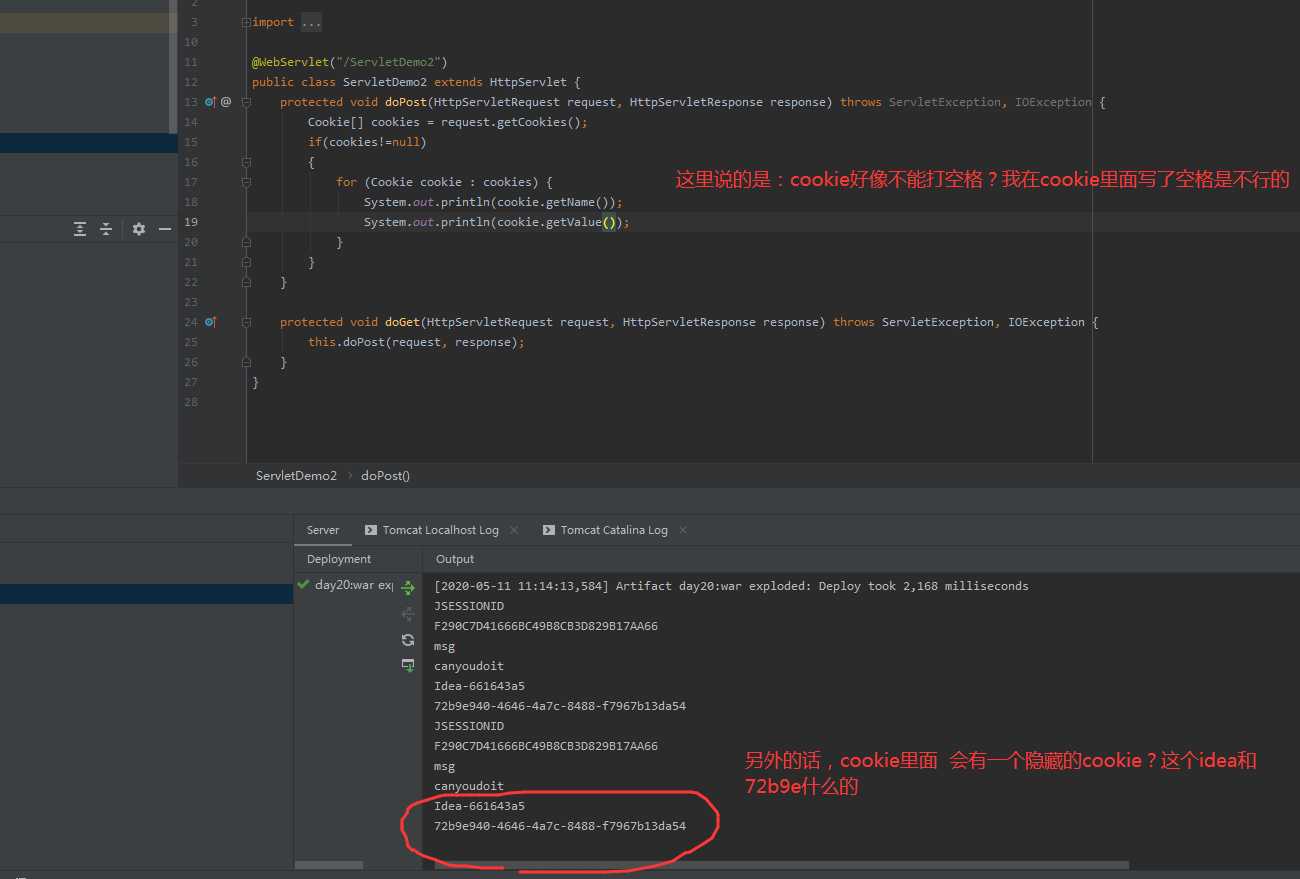Click the last '72b9e940-4646-4a7c-8488-f7967b13da54' output line
This screenshot has width=1300, height=879.
(560, 826)
